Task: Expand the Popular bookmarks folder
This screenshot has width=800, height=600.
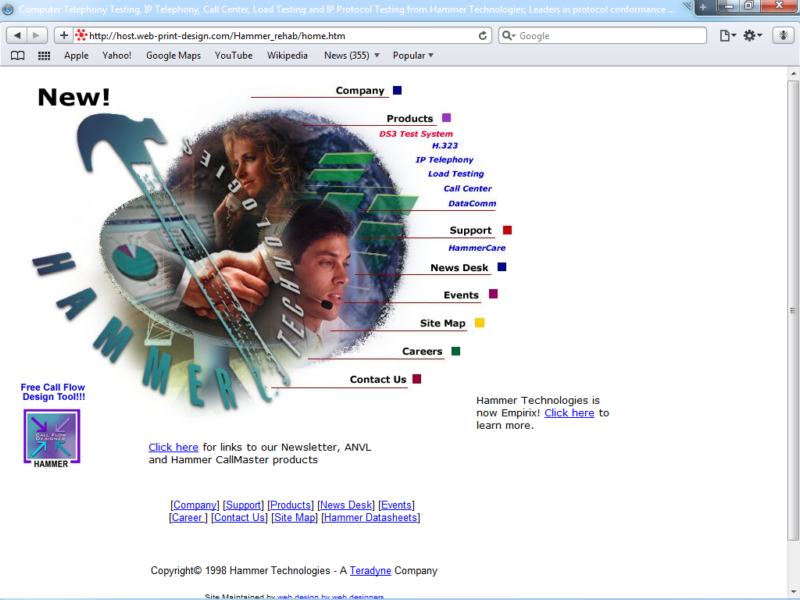Action: pyautogui.click(x=413, y=56)
